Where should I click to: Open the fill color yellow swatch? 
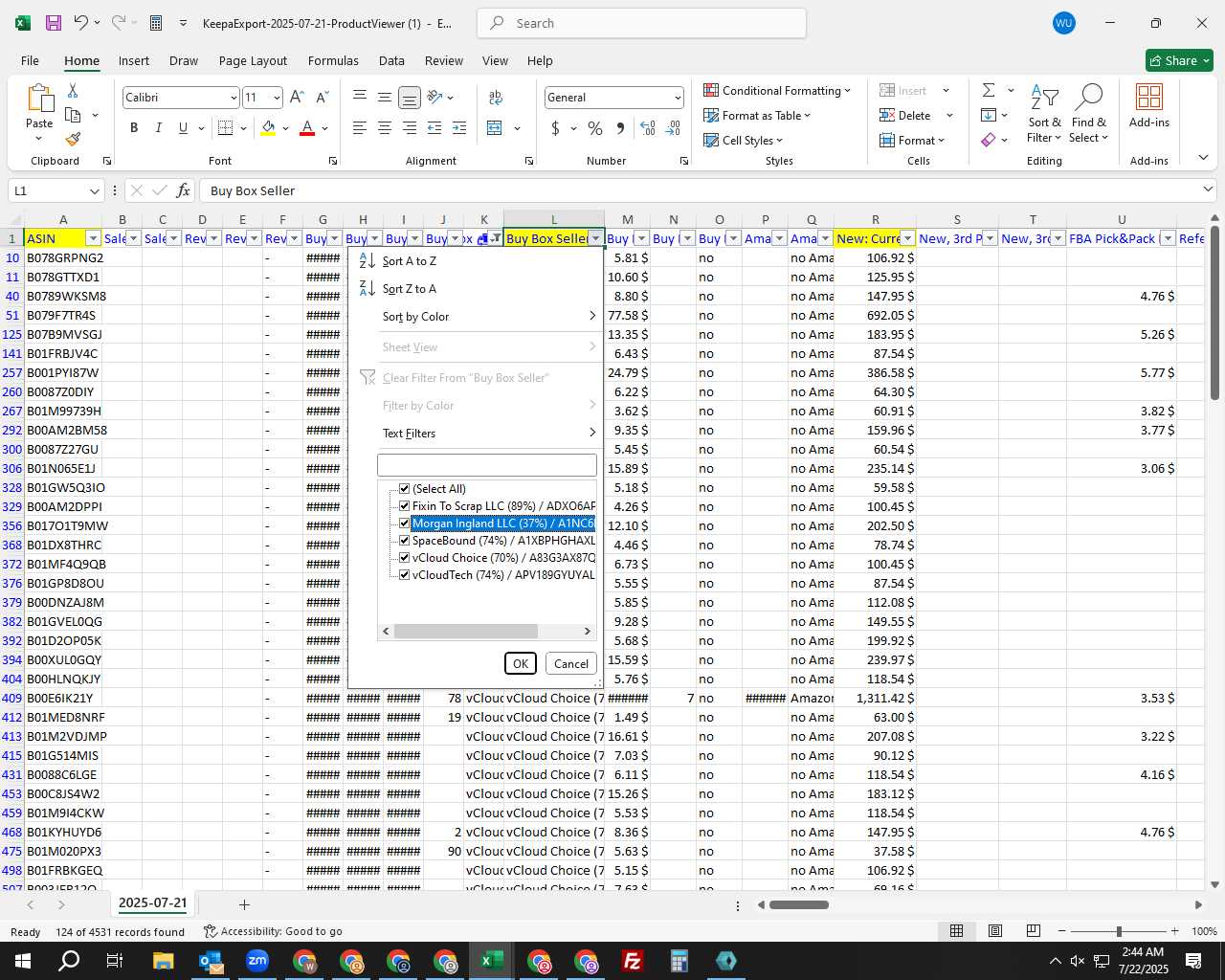click(x=268, y=128)
